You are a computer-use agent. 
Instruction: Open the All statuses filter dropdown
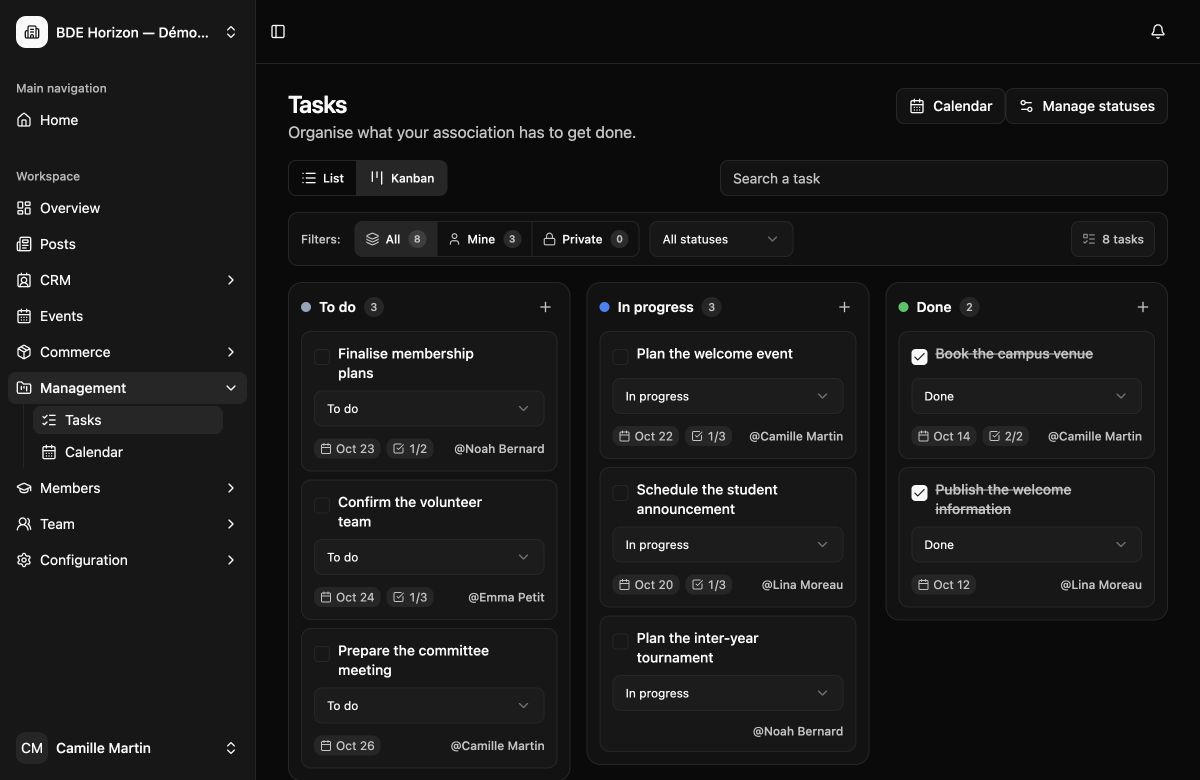(x=721, y=239)
